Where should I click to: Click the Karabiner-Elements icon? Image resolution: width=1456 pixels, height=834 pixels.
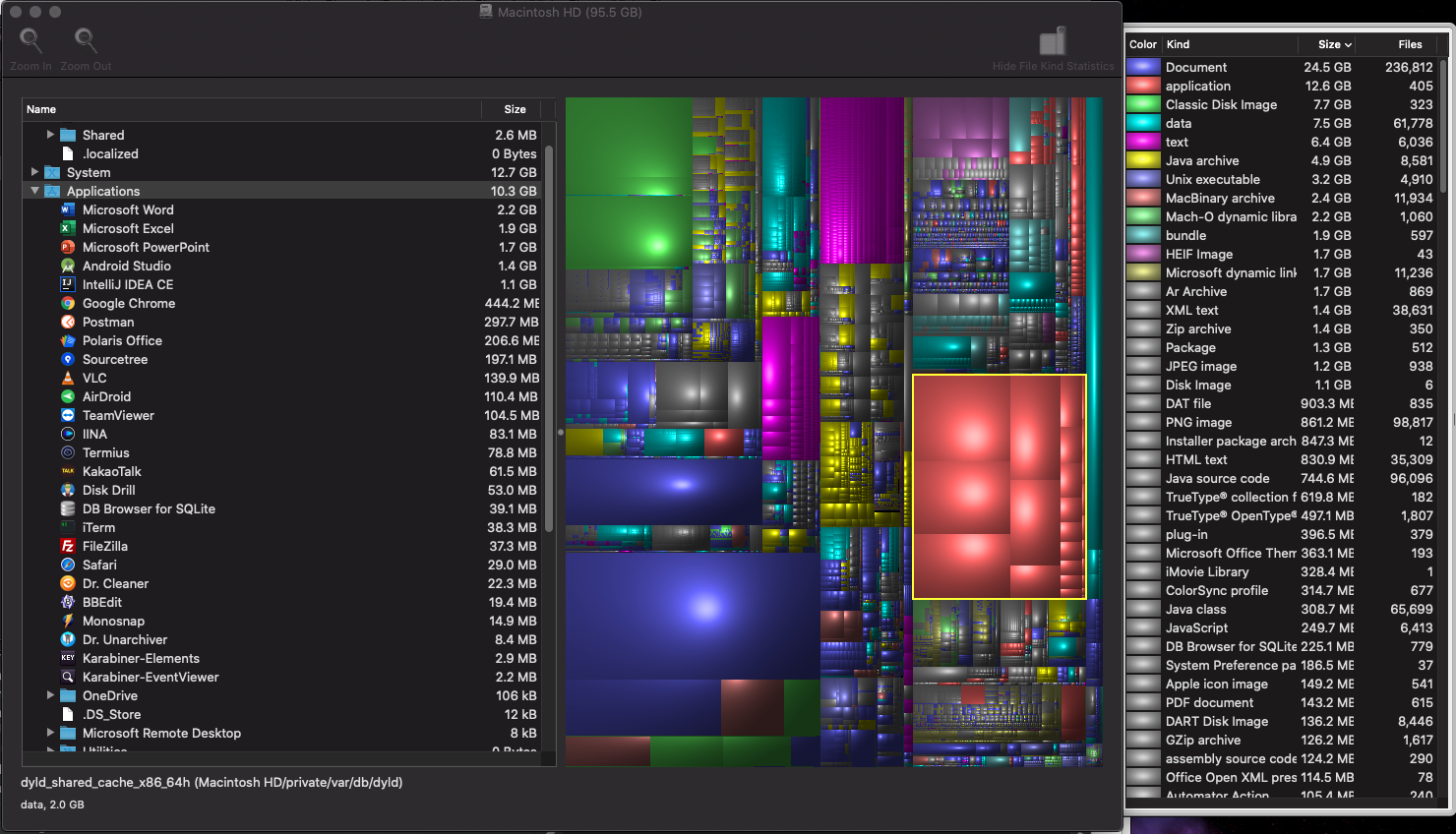coord(68,658)
